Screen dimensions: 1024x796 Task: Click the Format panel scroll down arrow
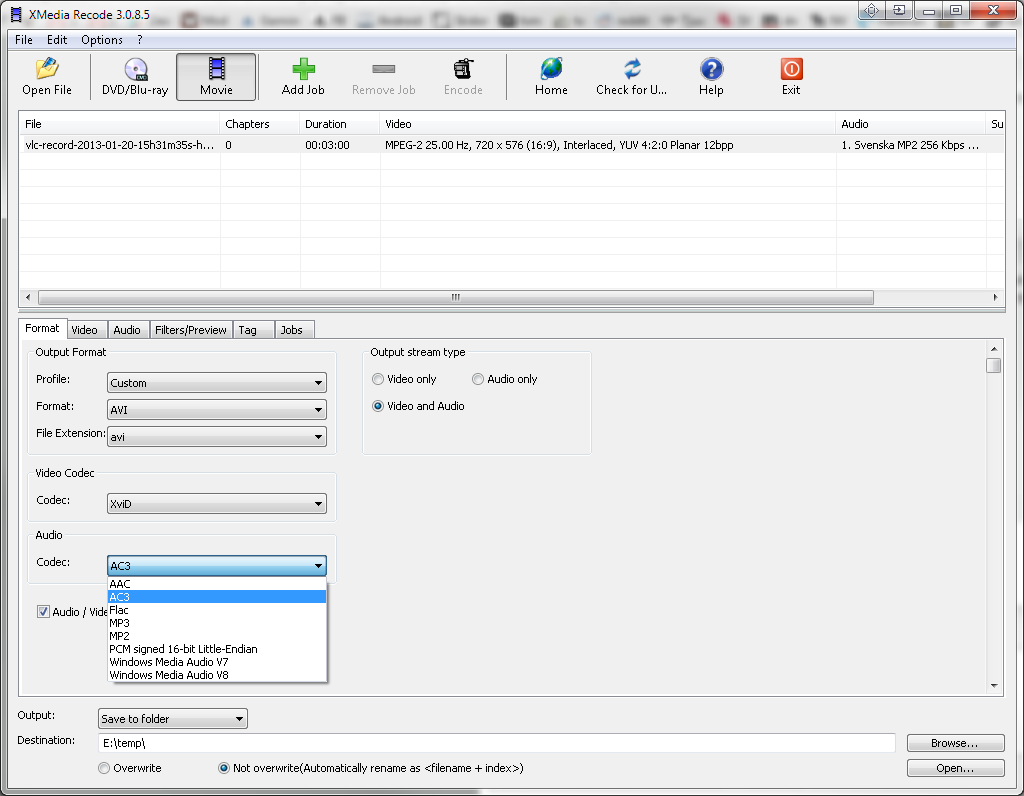coord(994,686)
